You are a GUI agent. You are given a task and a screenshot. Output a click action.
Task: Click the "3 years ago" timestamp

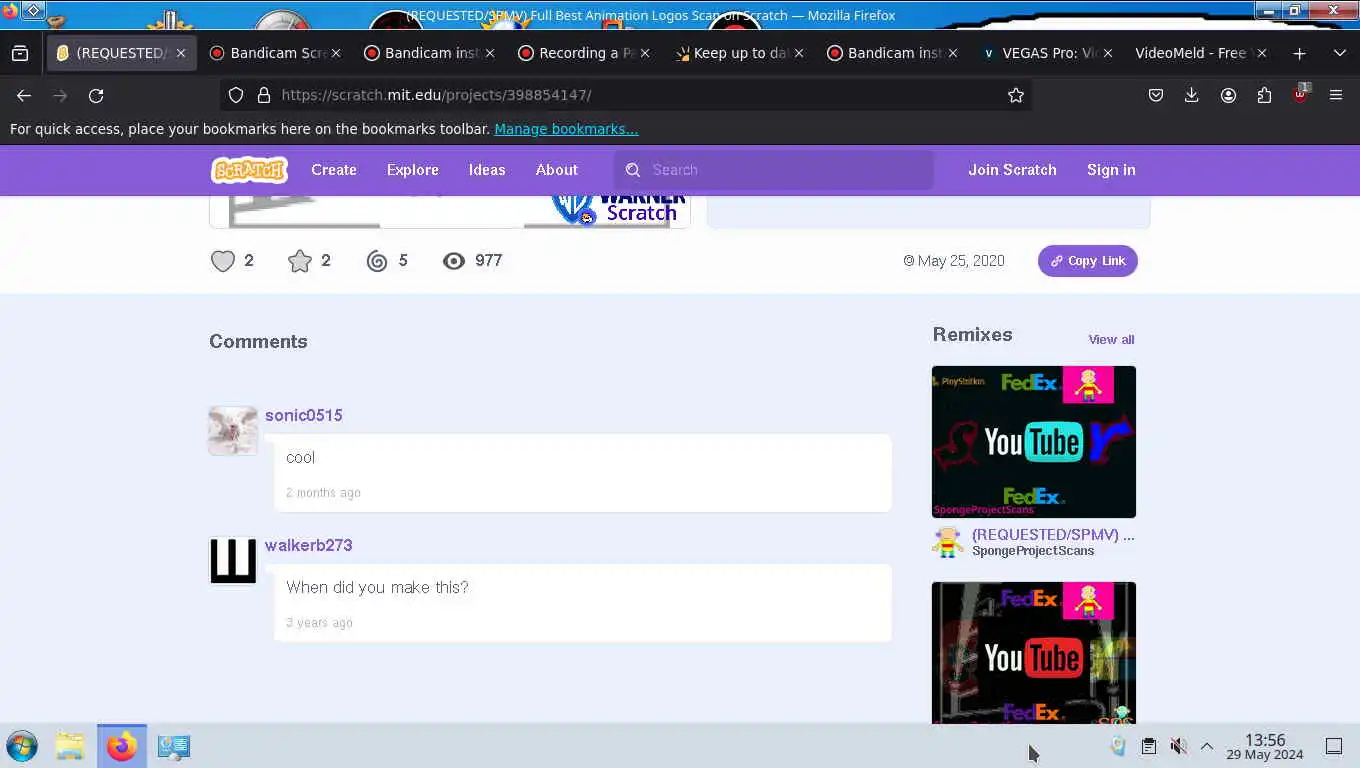(319, 623)
